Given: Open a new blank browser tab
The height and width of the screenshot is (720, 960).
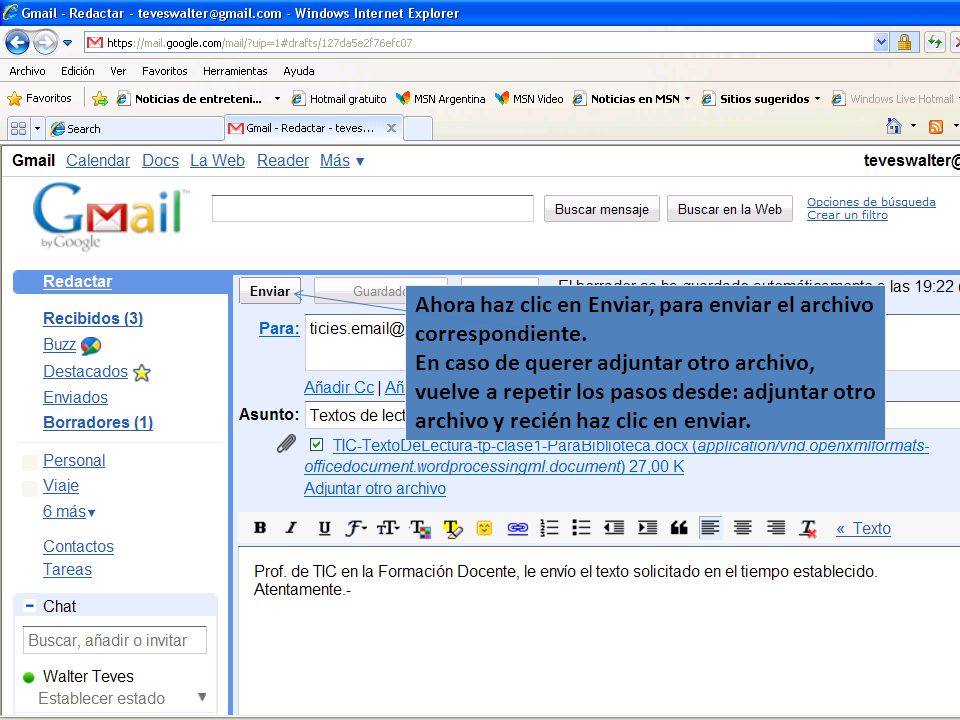Looking at the screenshot, I should pos(418,129).
